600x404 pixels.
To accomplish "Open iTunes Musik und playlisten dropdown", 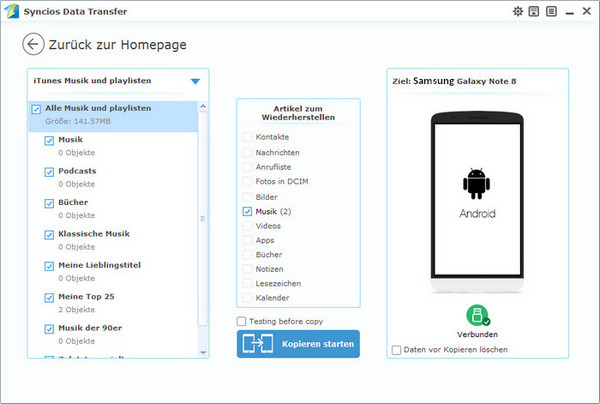I will click(195, 81).
